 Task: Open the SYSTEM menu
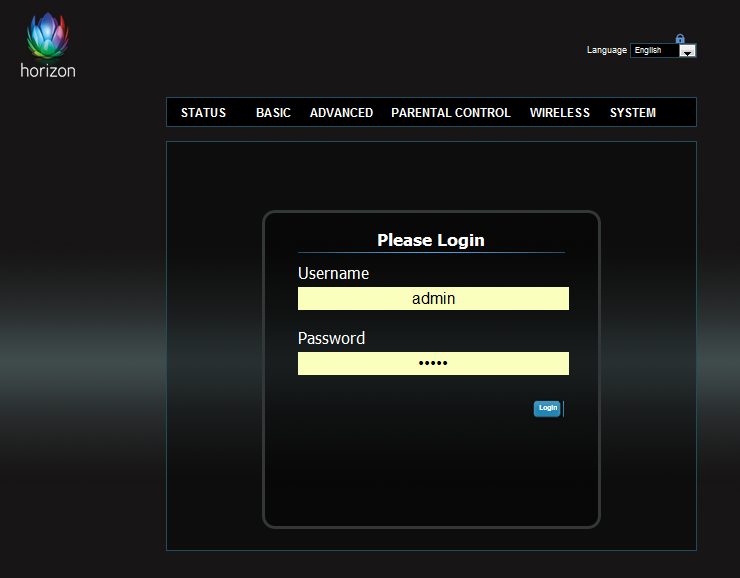tap(632, 113)
